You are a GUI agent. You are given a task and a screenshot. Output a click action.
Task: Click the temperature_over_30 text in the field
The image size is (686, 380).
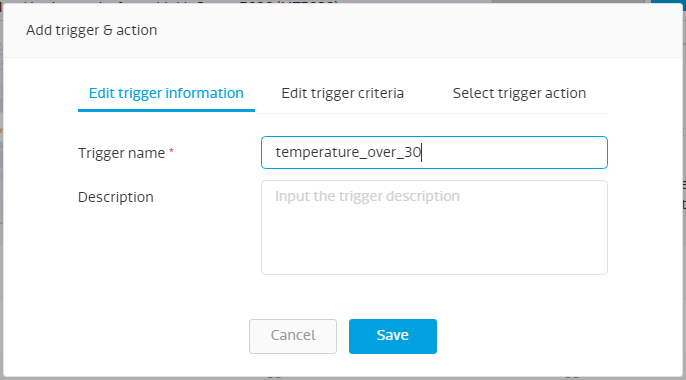click(348, 152)
